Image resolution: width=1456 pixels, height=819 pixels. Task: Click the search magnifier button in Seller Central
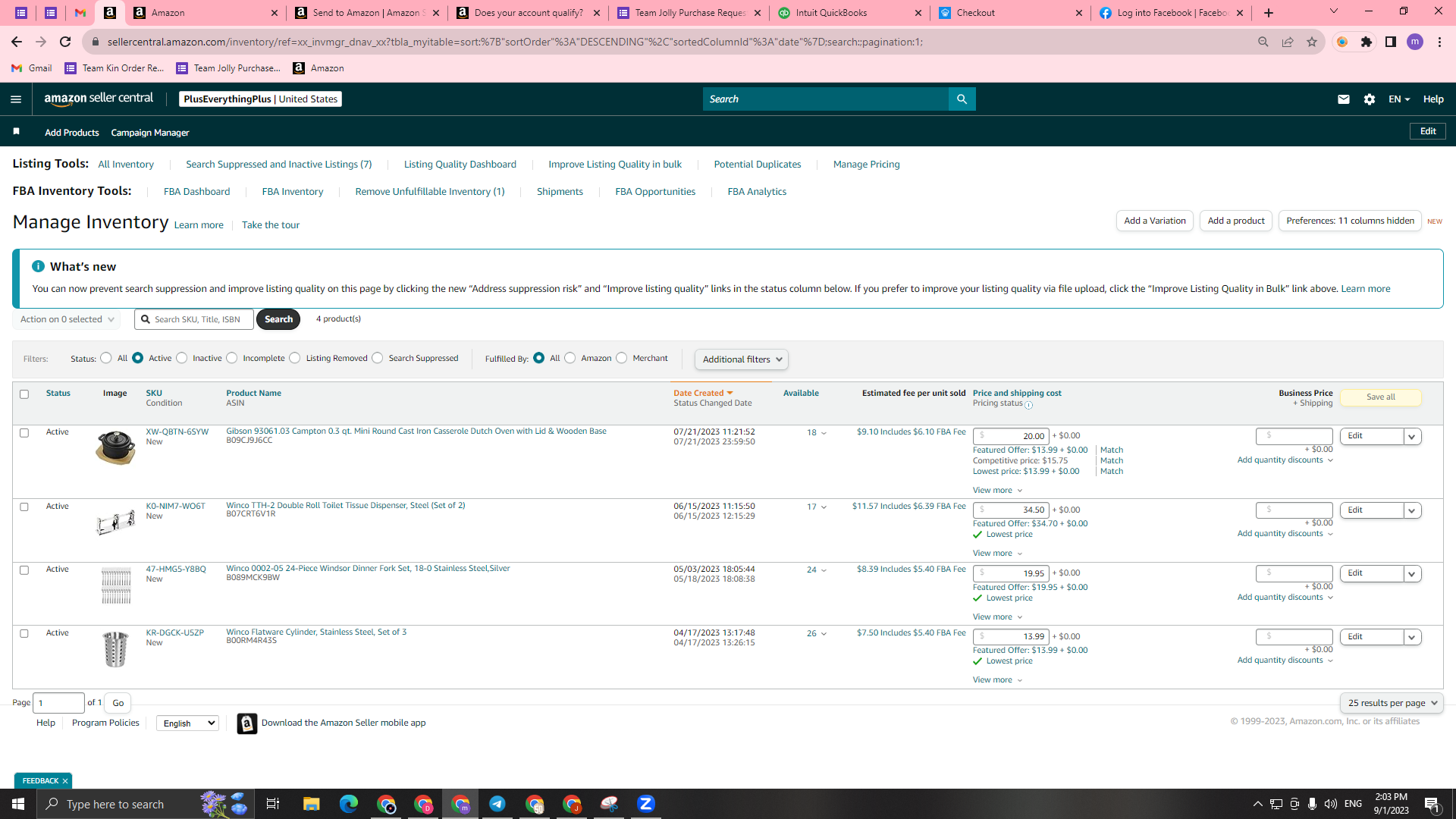click(962, 99)
